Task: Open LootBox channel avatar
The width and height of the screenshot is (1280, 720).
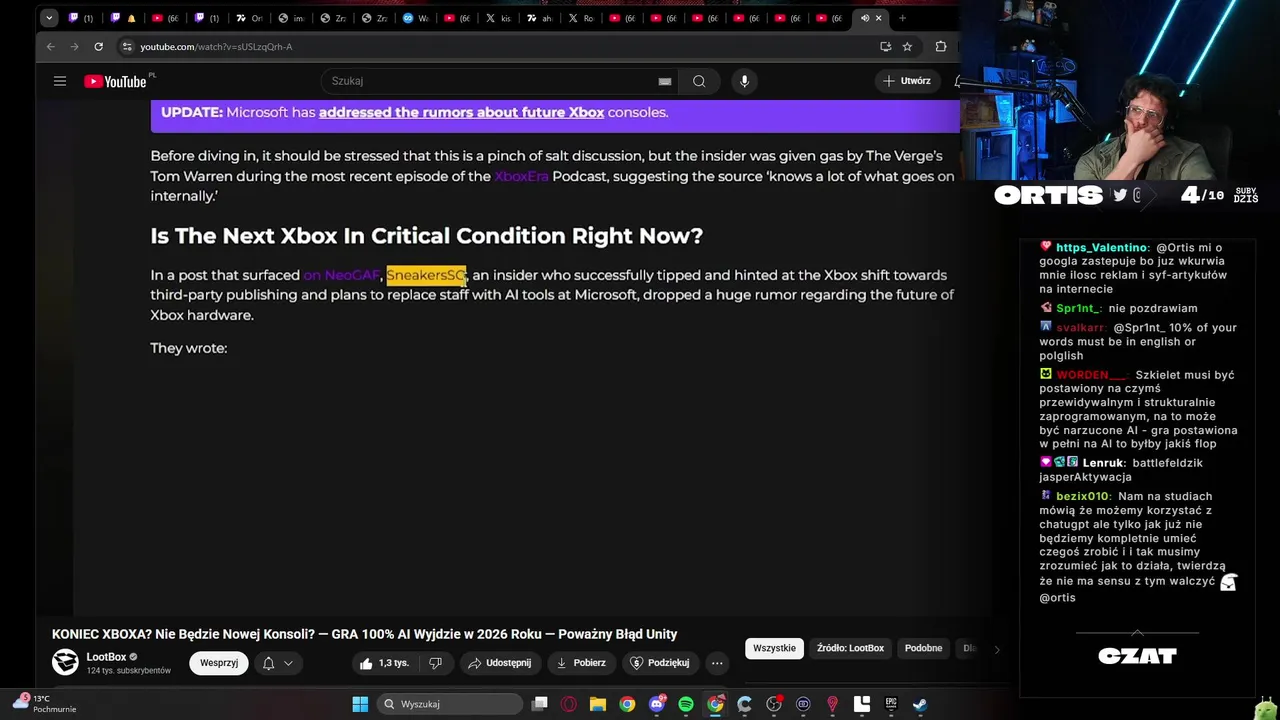Action: [x=65, y=662]
